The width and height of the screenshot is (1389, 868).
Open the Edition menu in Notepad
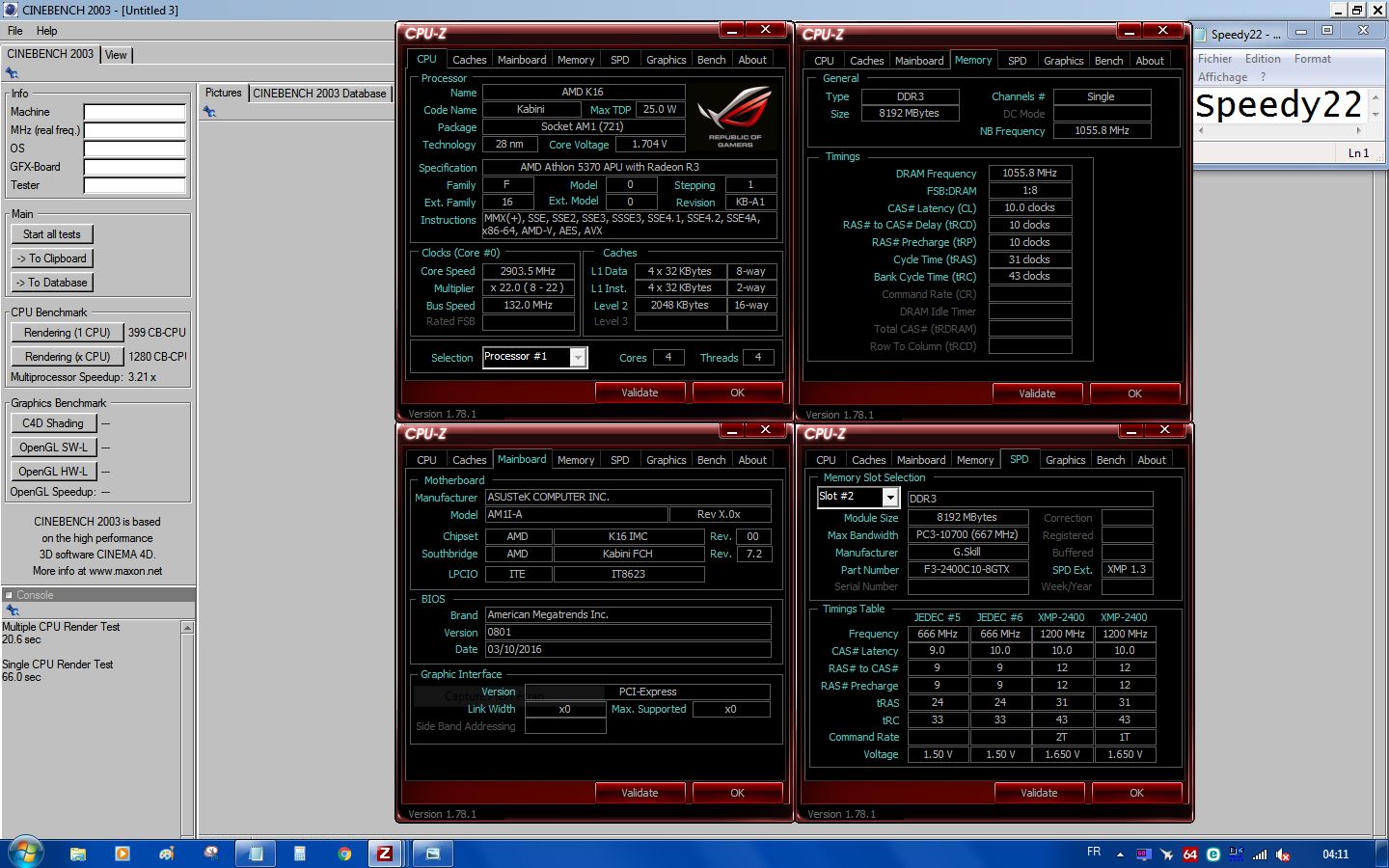tap(1263, 59)
